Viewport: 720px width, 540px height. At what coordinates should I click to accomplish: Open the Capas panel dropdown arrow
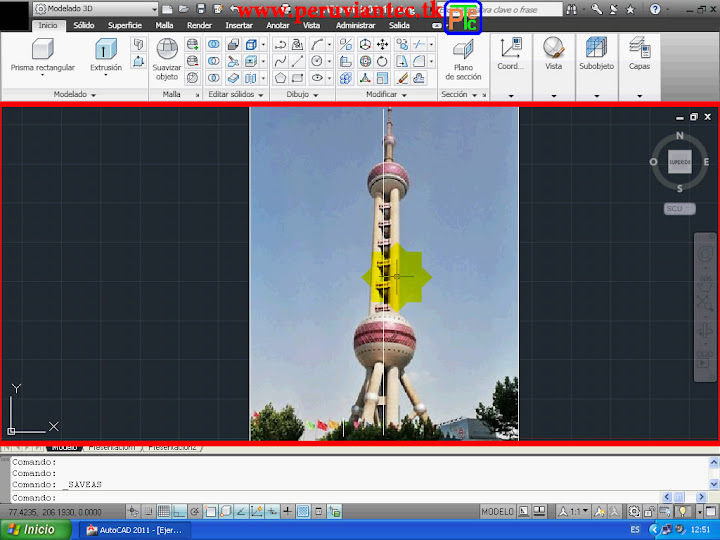(x=640, y=96)
